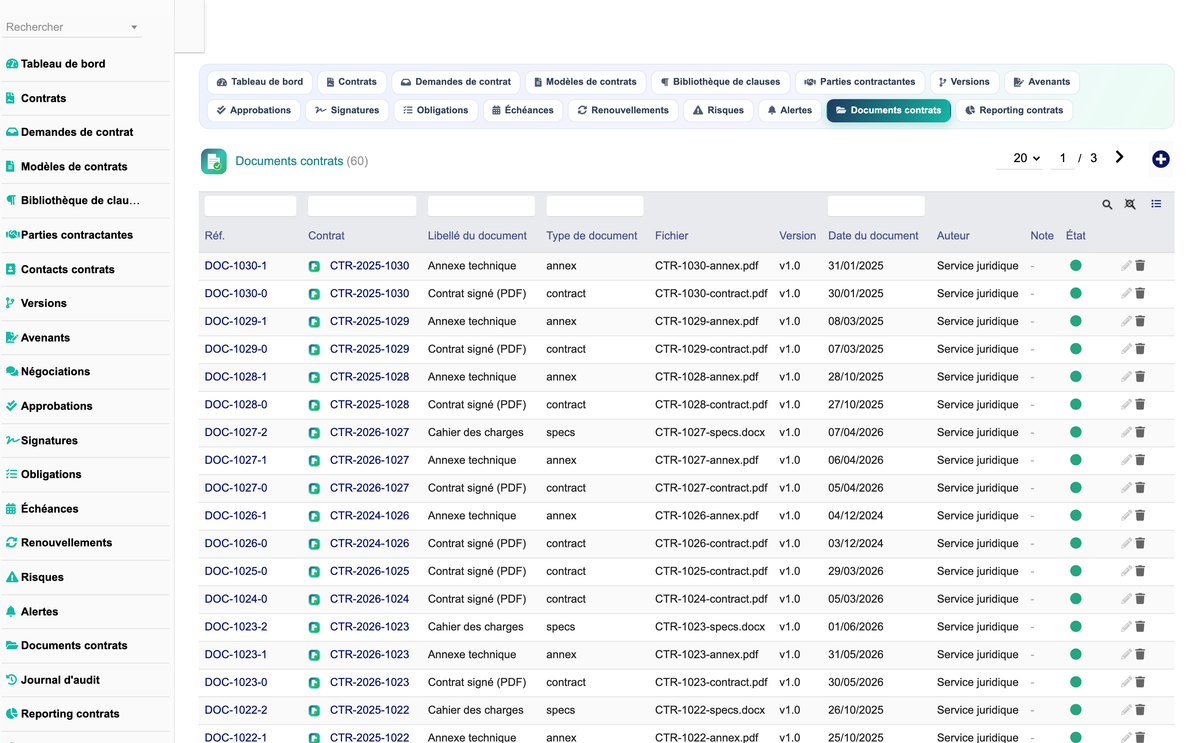Viewport: 1200px width, 743px height.
Task: Click the green status dot of DOC-1028-1
Action: [x=1076, y=377]
